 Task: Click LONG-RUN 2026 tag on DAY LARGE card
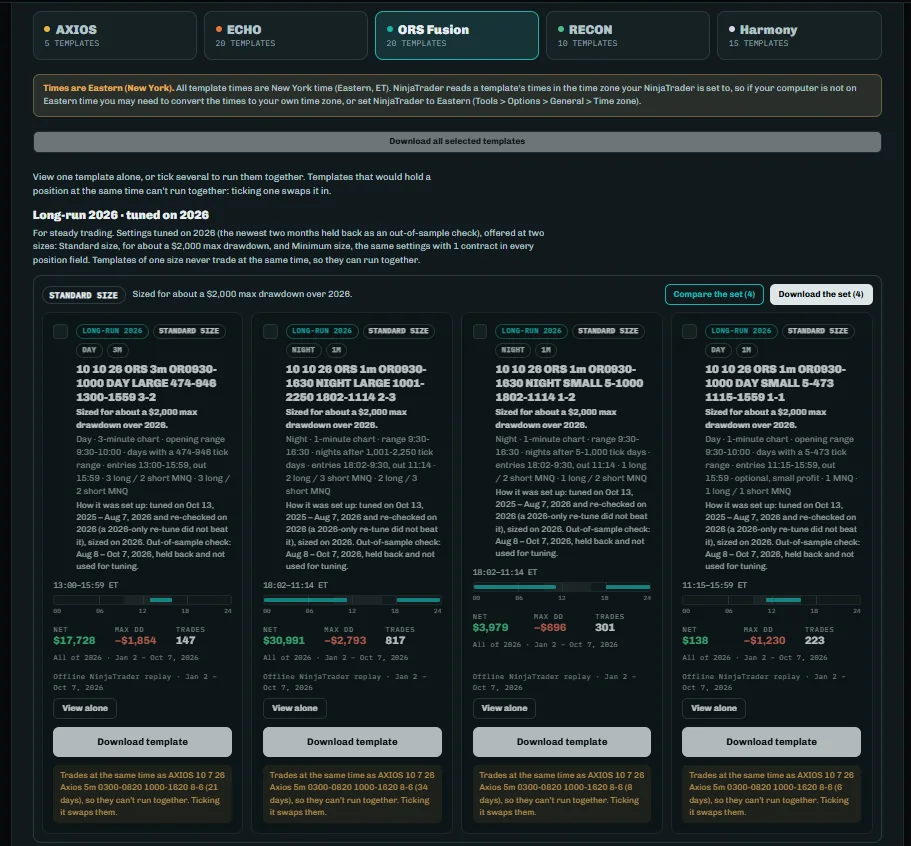coord(112,331)
